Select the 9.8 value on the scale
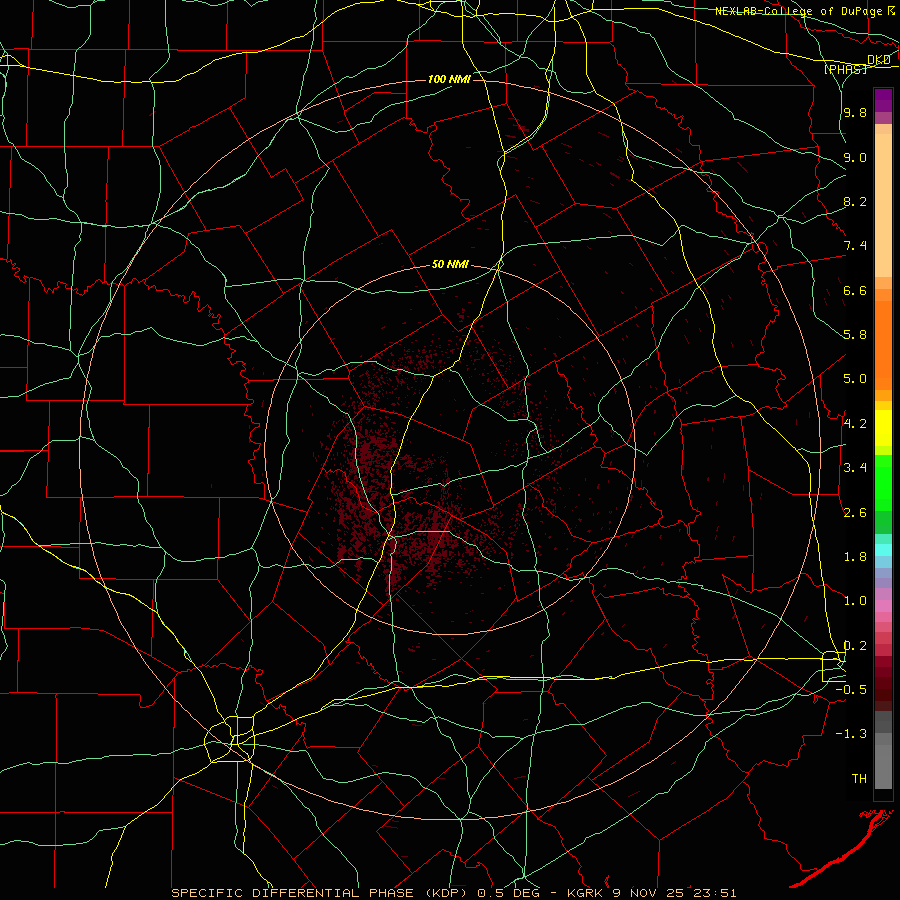The image size is (900, 900). click(855, 113)
